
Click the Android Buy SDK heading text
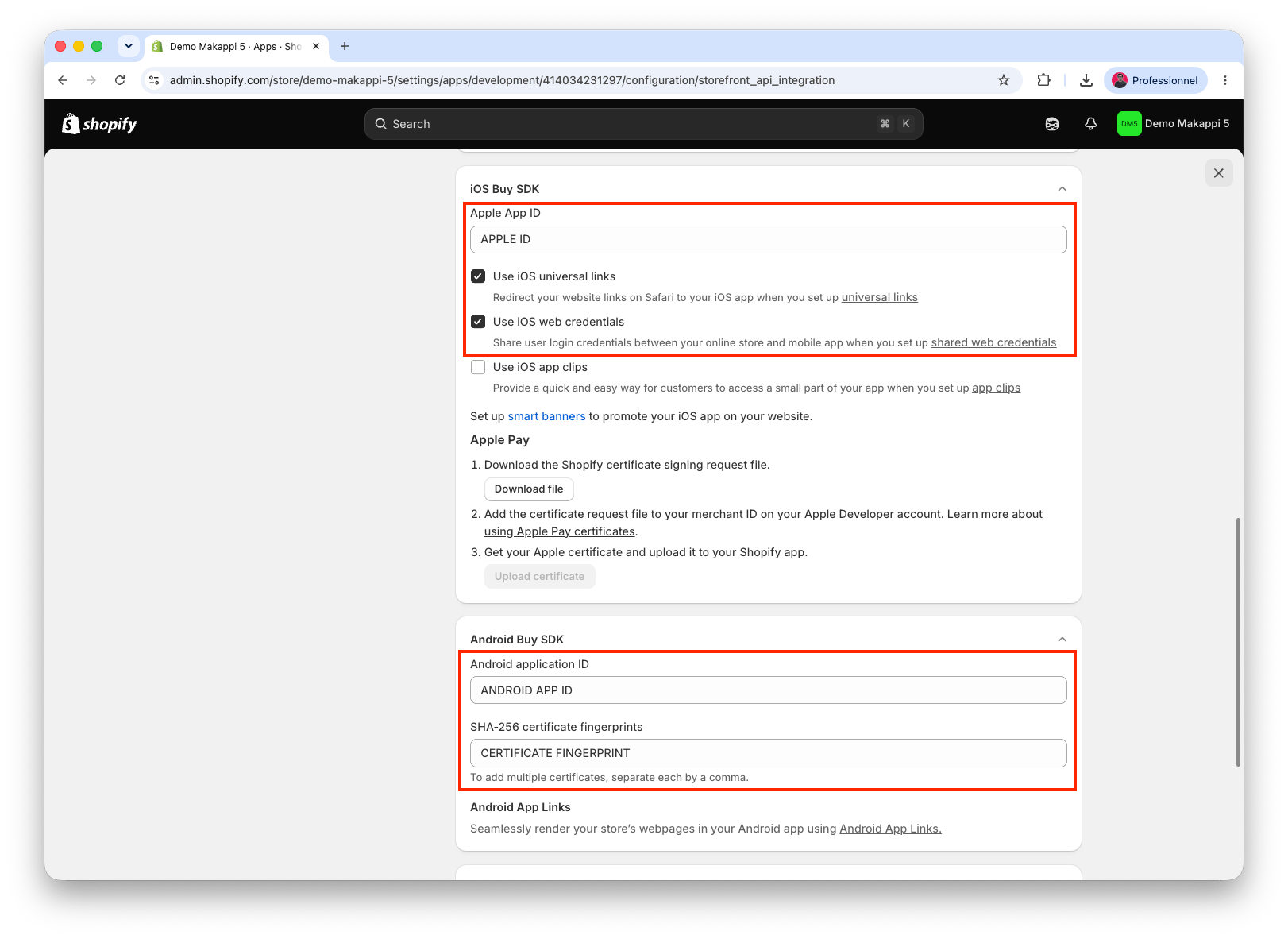pyautogui.click(x=517, y=640)
